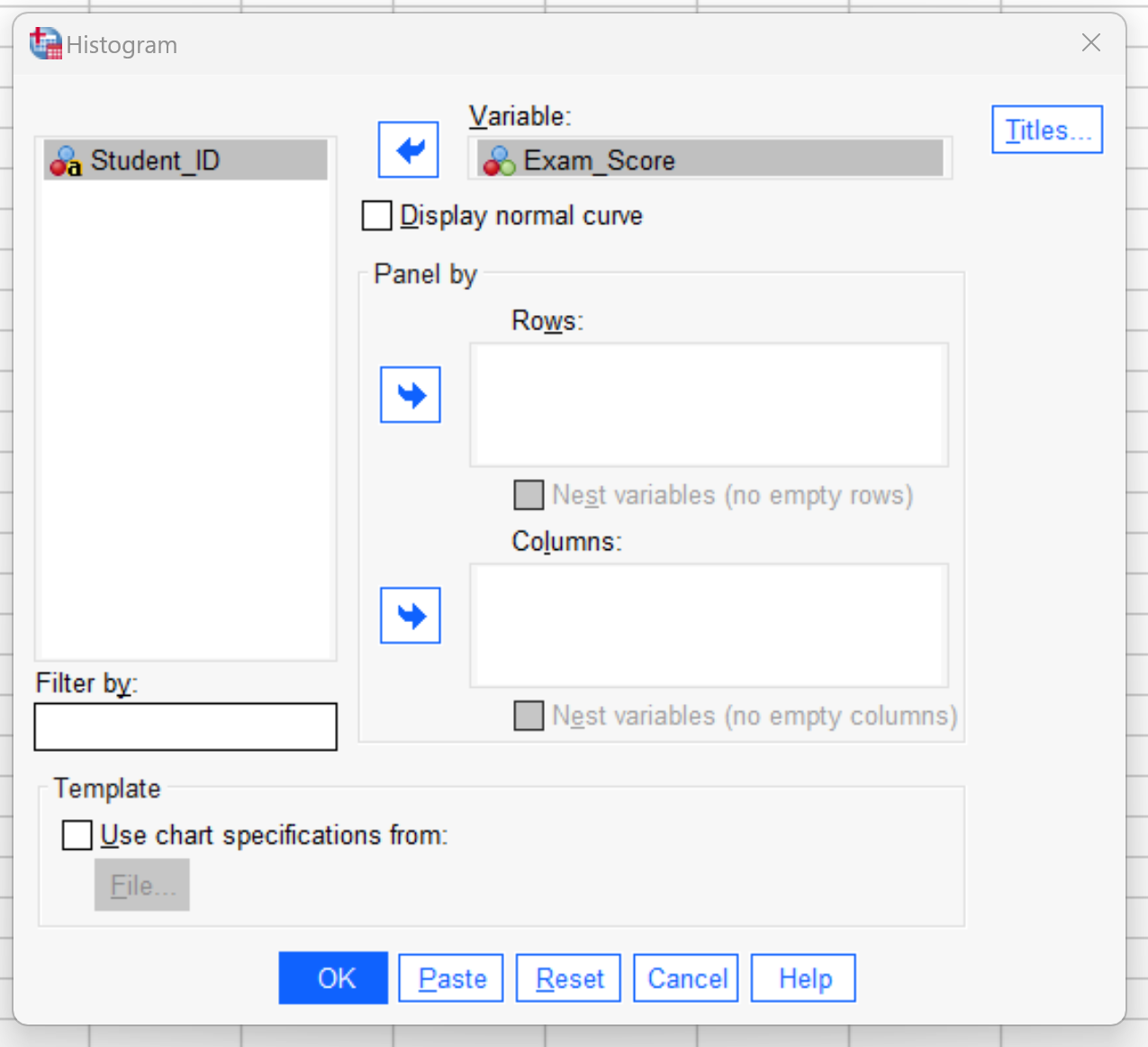The height and width of the screenshot is (1047, 1148).
Task: Click the Histogram dialog title icon
Action: [x=45, y=43]
